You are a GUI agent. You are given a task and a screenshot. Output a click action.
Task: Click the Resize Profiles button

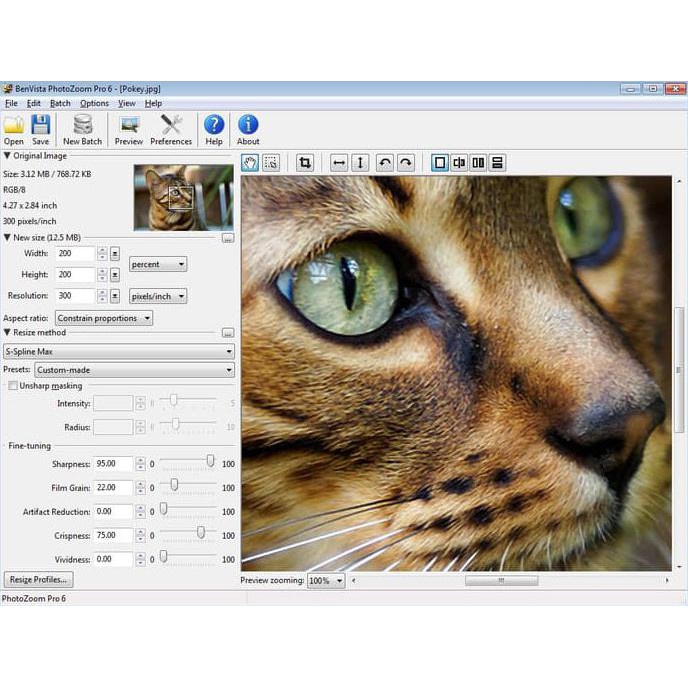(x=39, y=580)
